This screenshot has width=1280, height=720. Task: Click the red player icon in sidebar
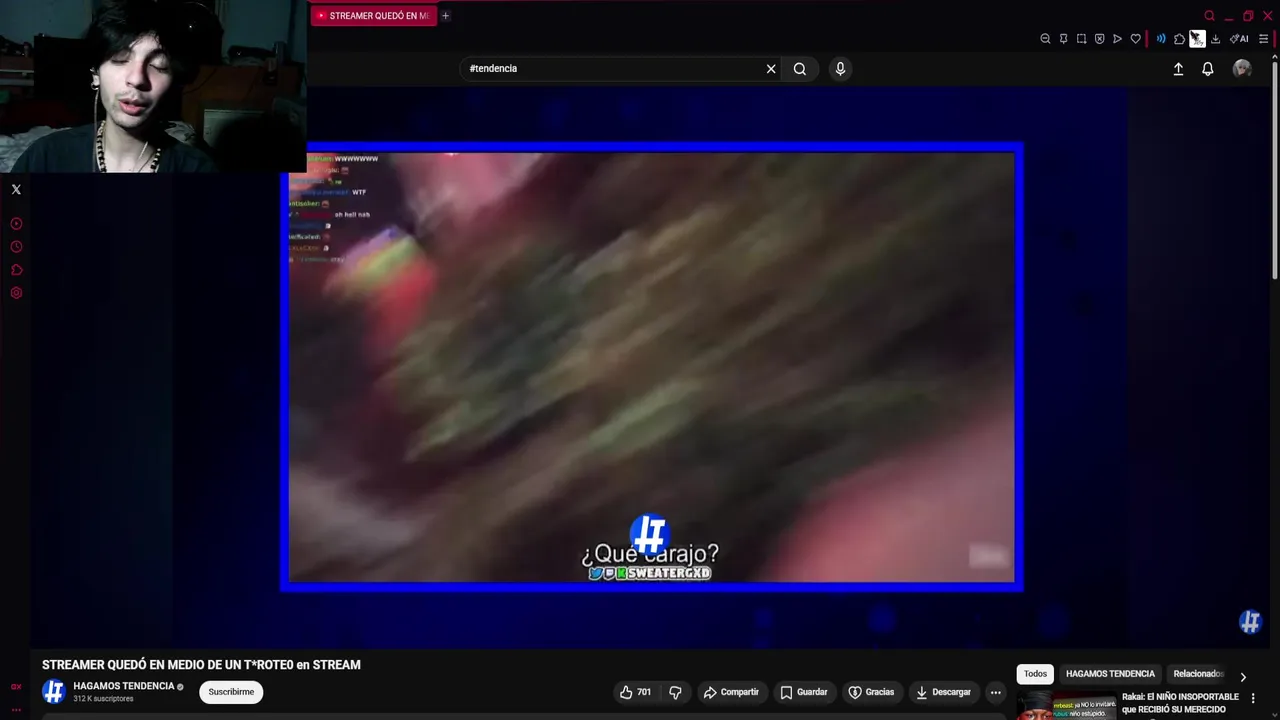[16, 224]
